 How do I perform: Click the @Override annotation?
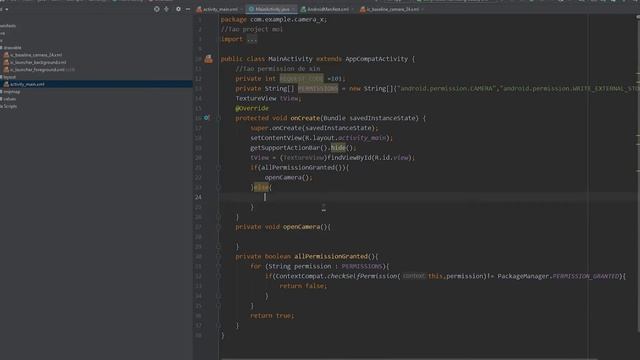pyautogui.click(x=252, y=108)
